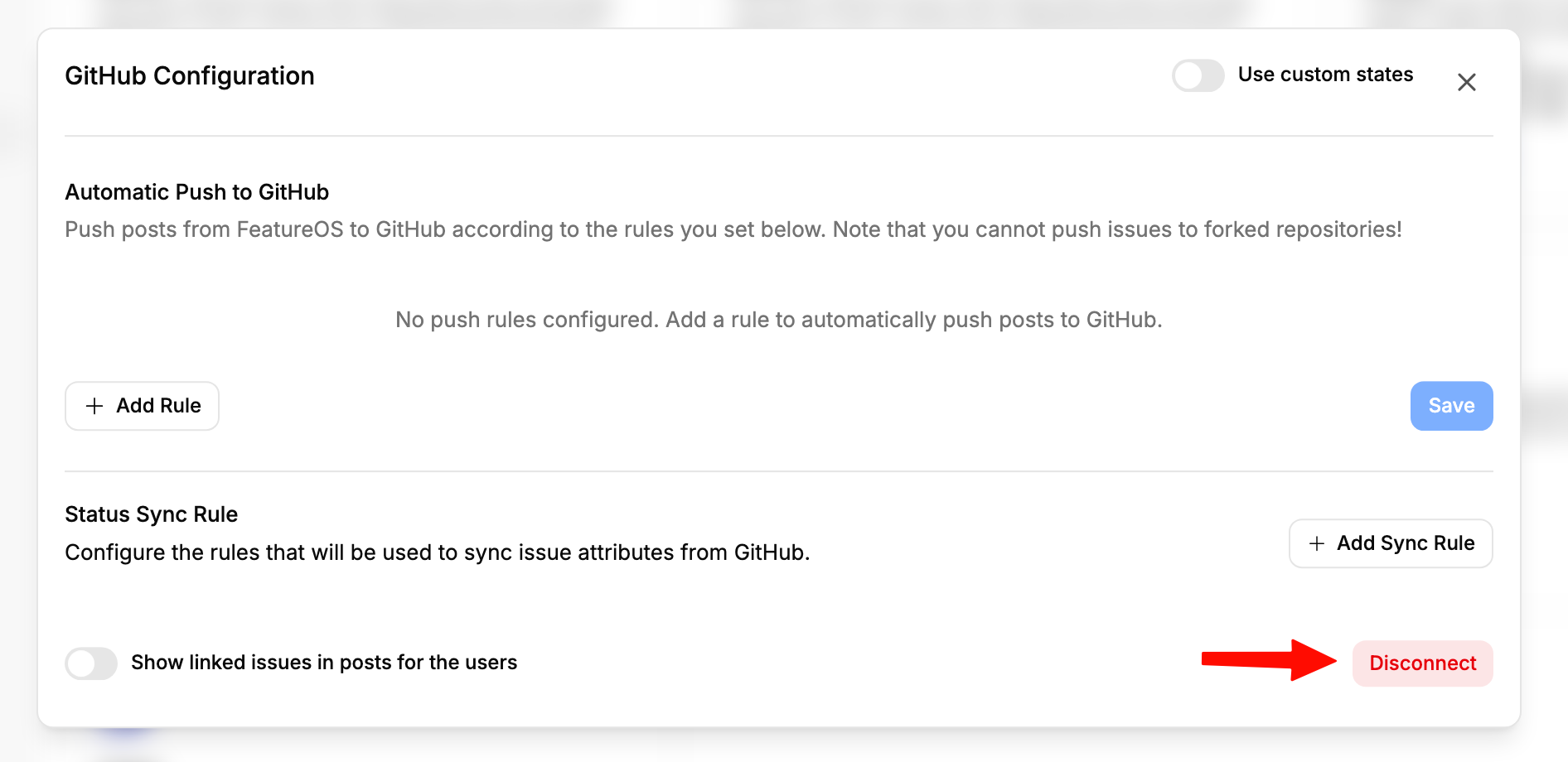Click the sync issue attributes description
Screen dimensions: 1568x762
(438, 552)
